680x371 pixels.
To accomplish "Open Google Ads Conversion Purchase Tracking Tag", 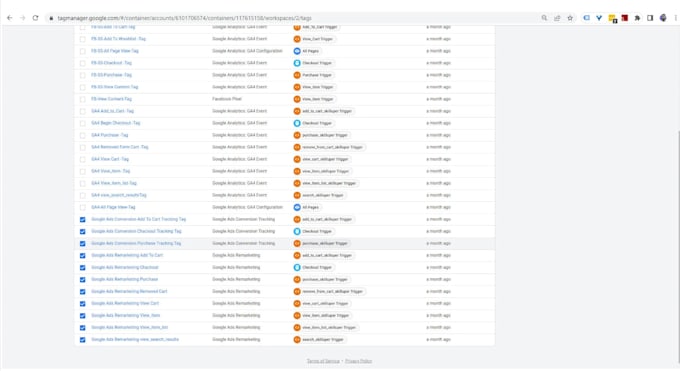I will (x=136, y=243).
